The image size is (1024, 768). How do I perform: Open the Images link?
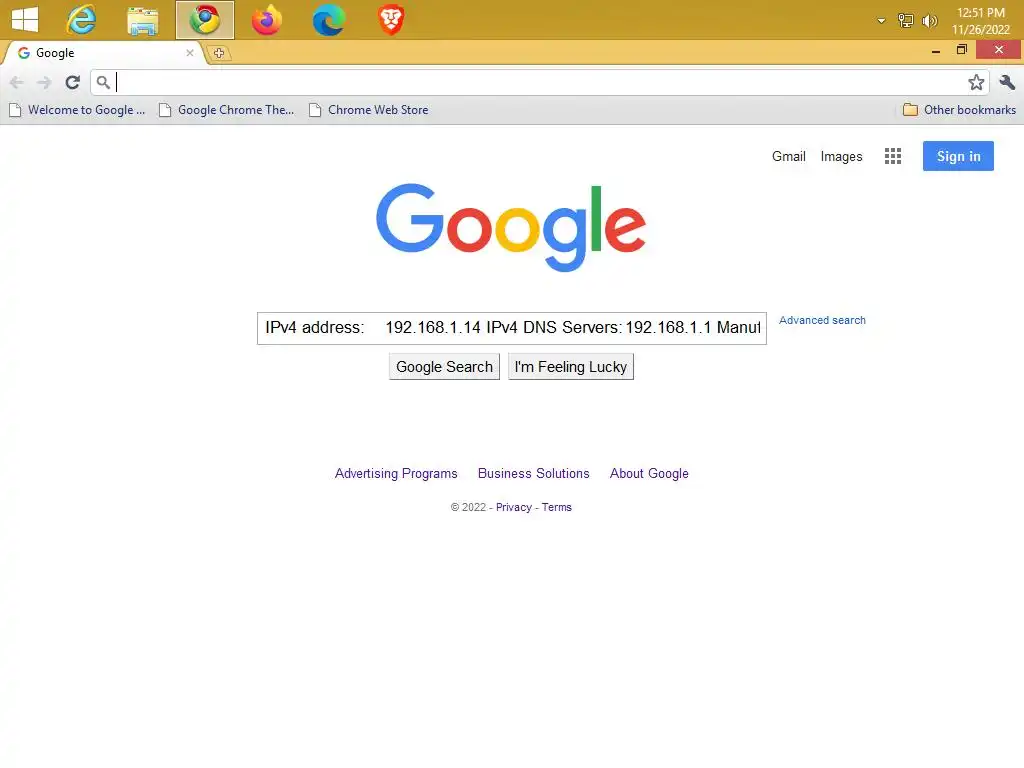click(841, 157)
